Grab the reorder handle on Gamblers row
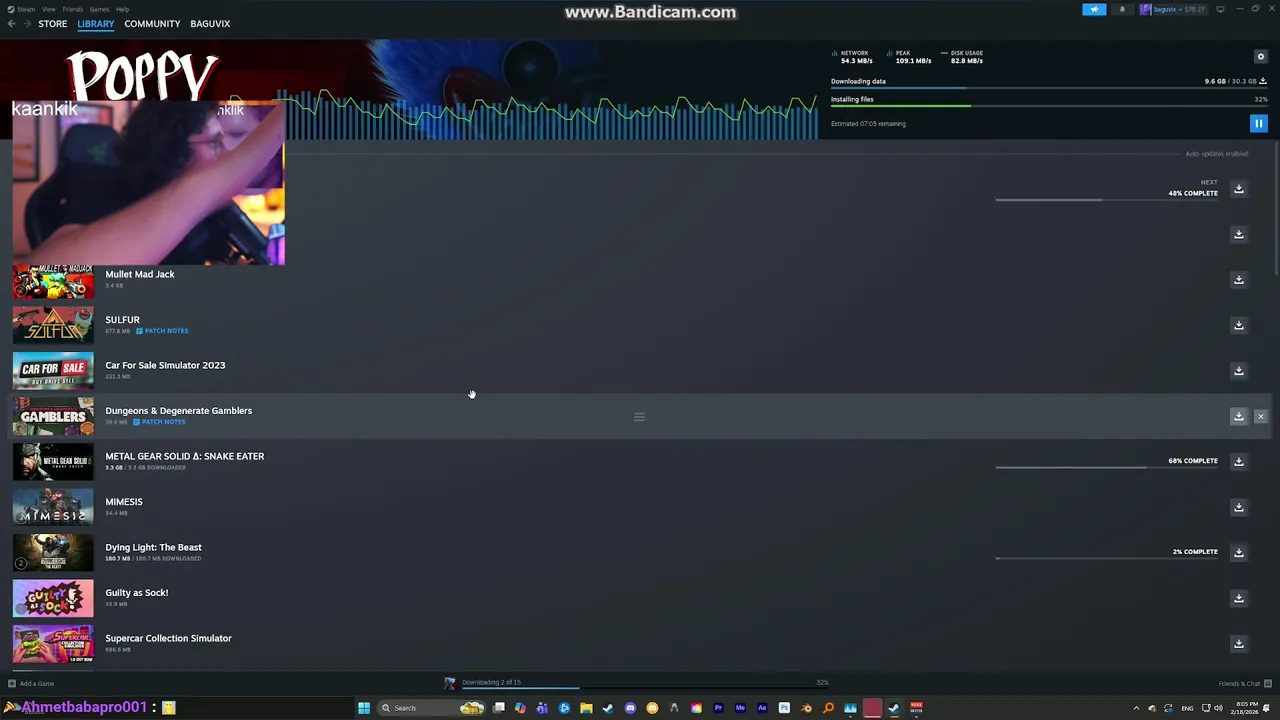This screenshot has width=1280, height=720. (x=639, y=417)
